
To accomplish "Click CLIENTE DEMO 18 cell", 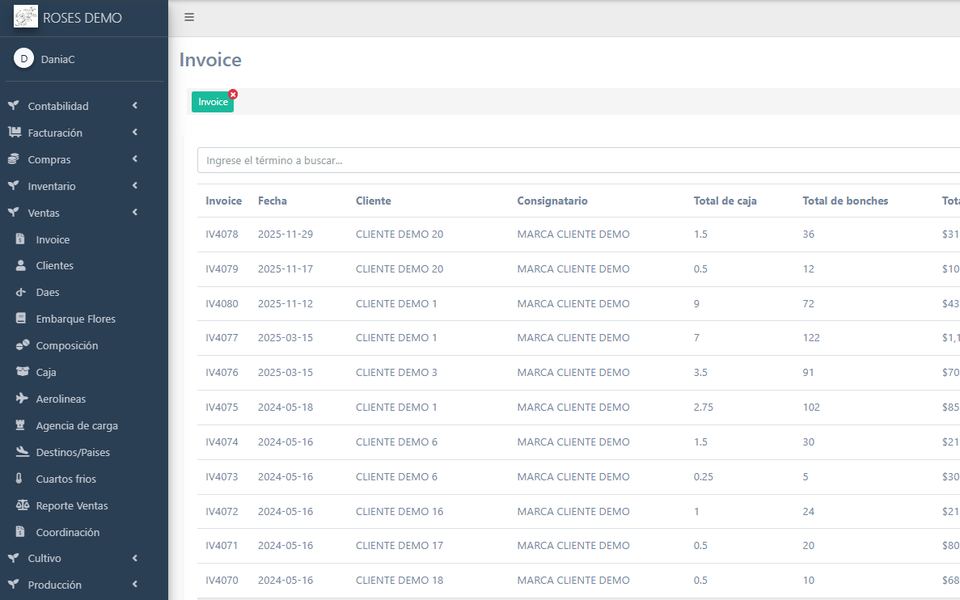I will tap(399, 580).
